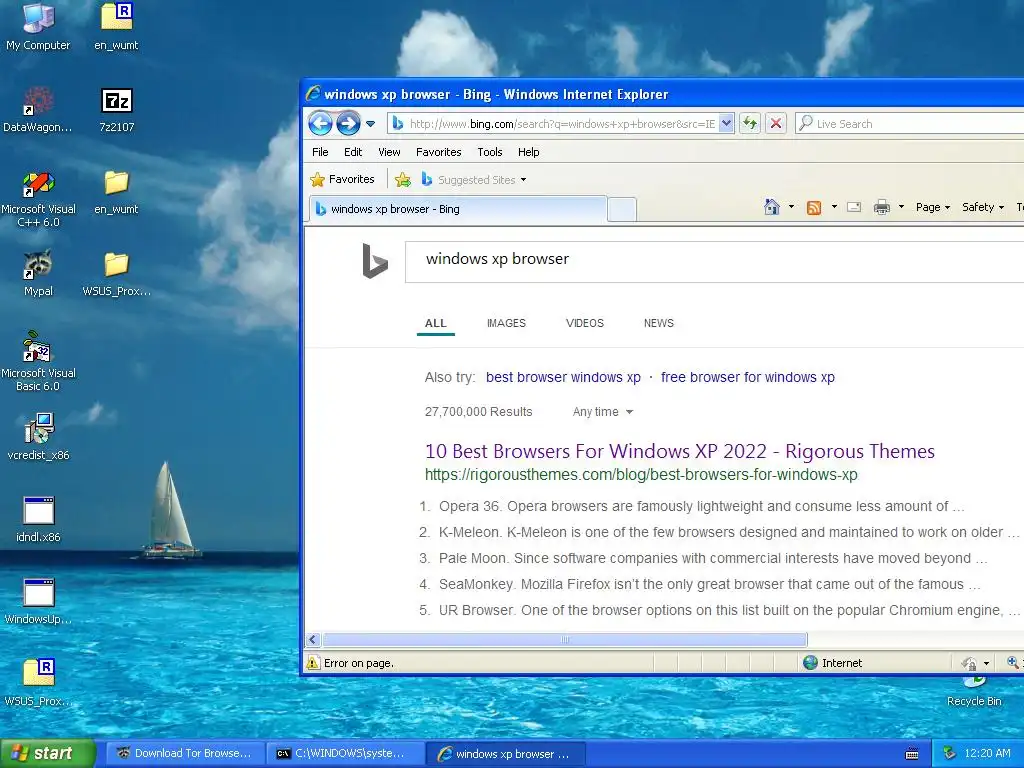Screen dimensions: 1024x768
Task: Click the horizontal scrollbar thumb
Action: 565,639
